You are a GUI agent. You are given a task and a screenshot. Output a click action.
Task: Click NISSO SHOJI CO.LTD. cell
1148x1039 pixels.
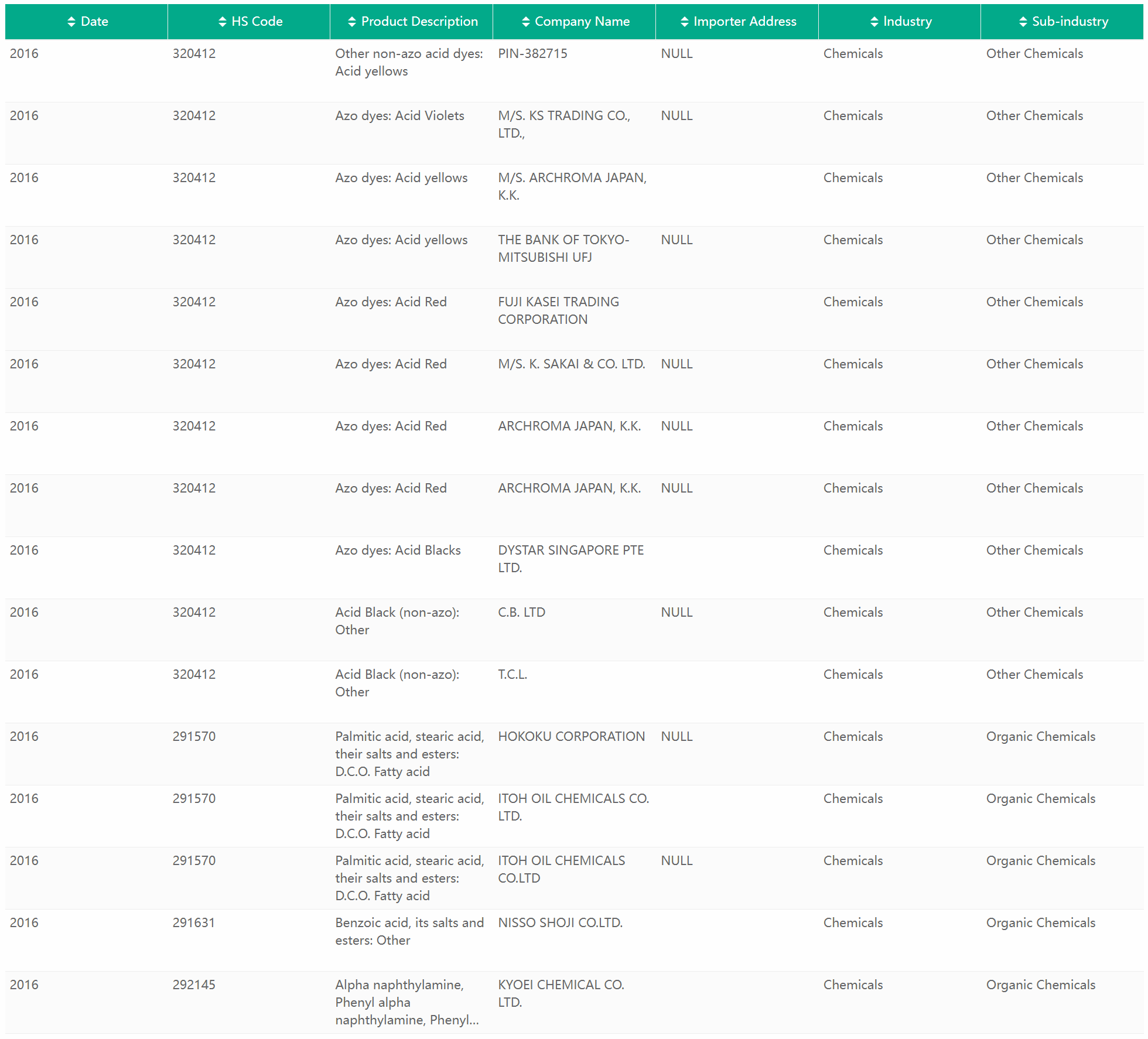(574, 940)
